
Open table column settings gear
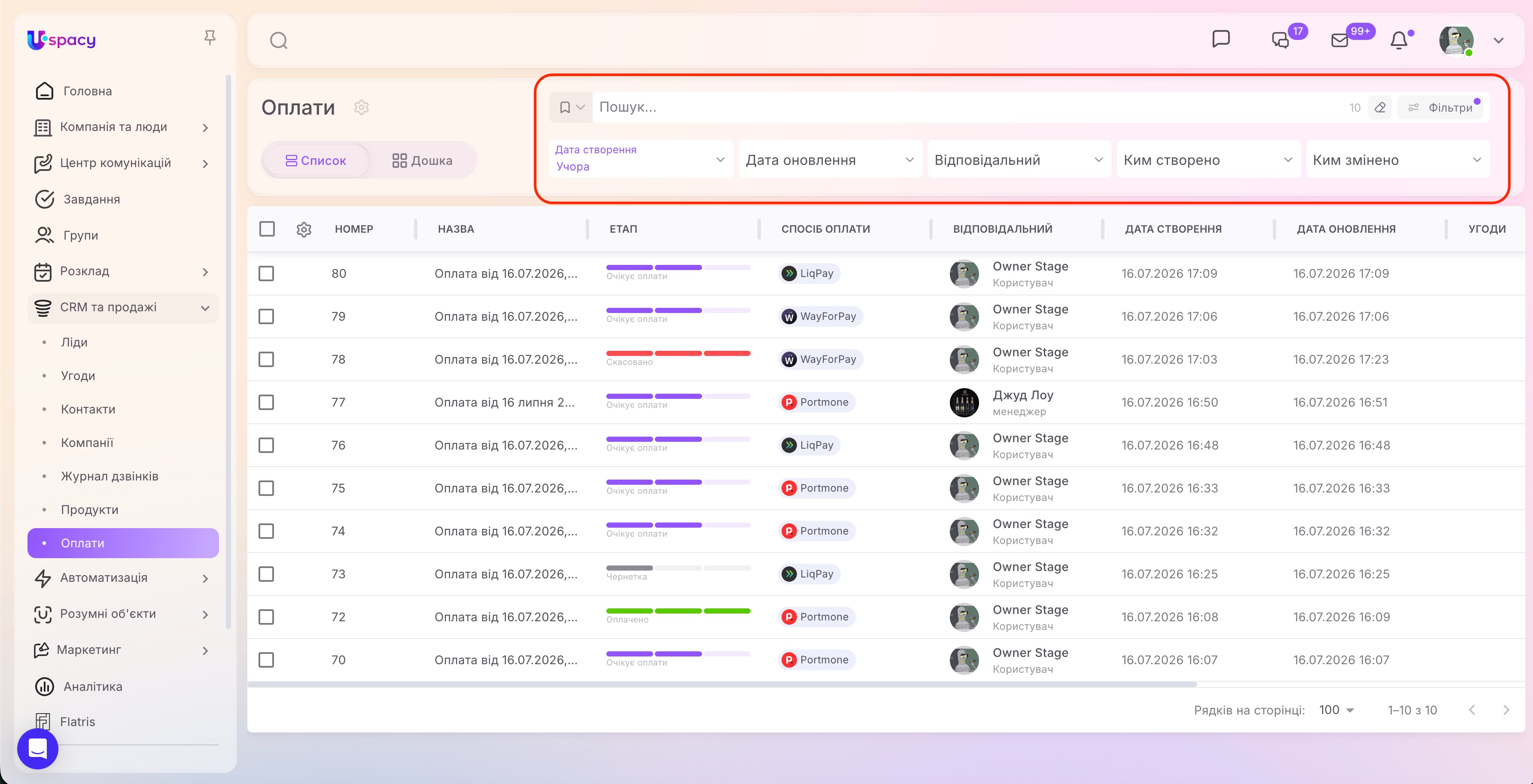click(x=304, y=229)
